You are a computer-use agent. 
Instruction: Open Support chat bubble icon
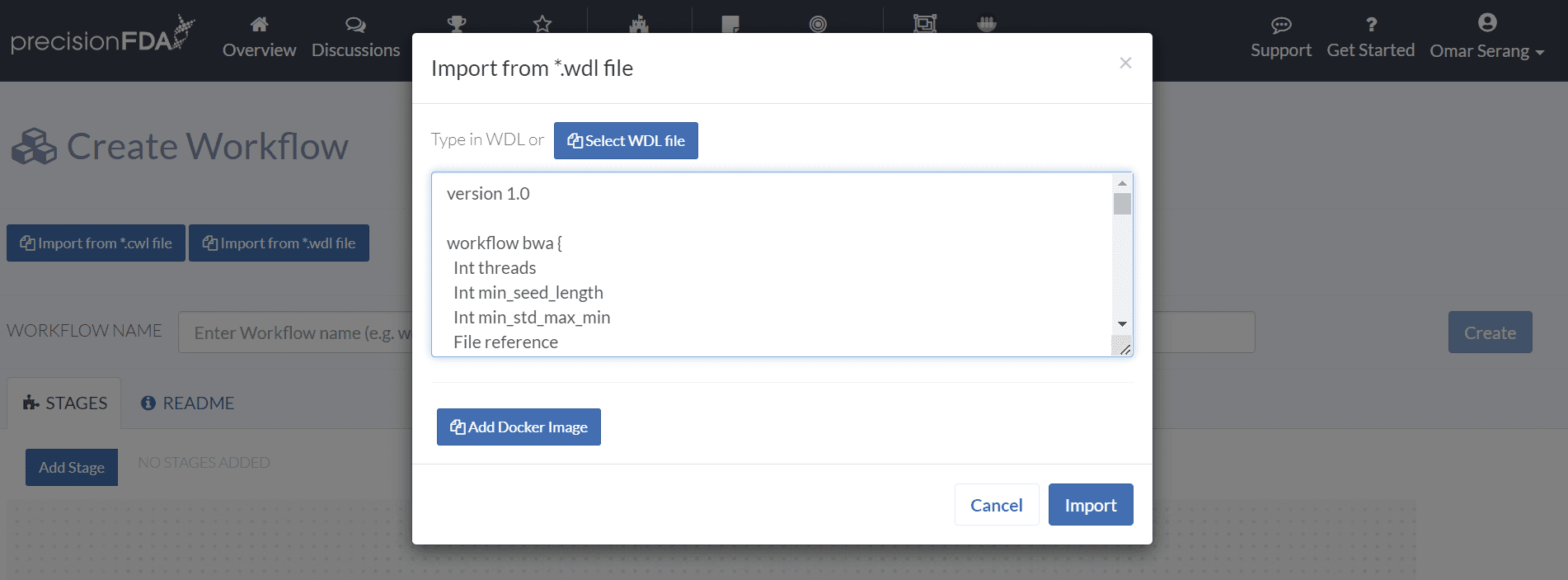click(x=1280, y=25)
